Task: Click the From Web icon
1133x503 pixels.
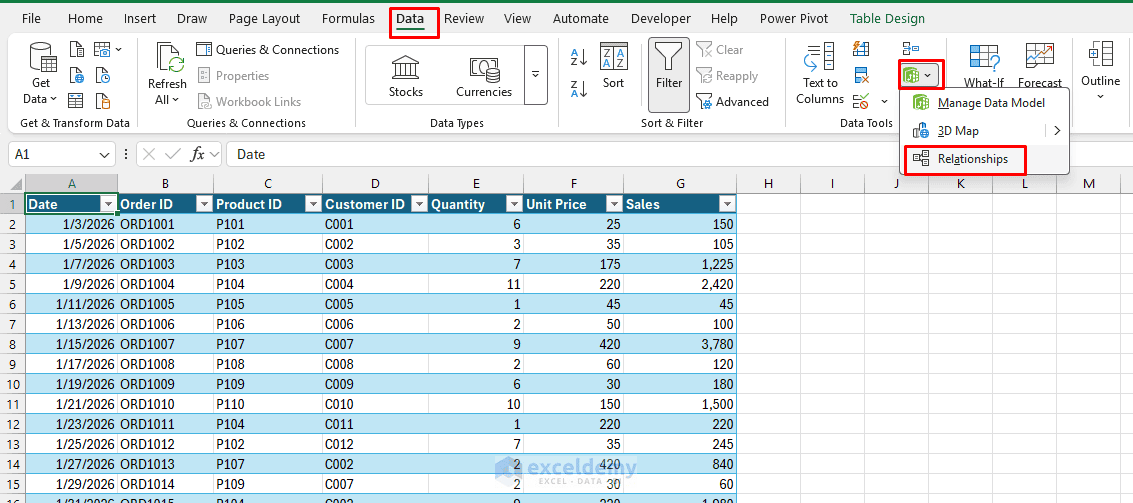Action: click(77, 75)
